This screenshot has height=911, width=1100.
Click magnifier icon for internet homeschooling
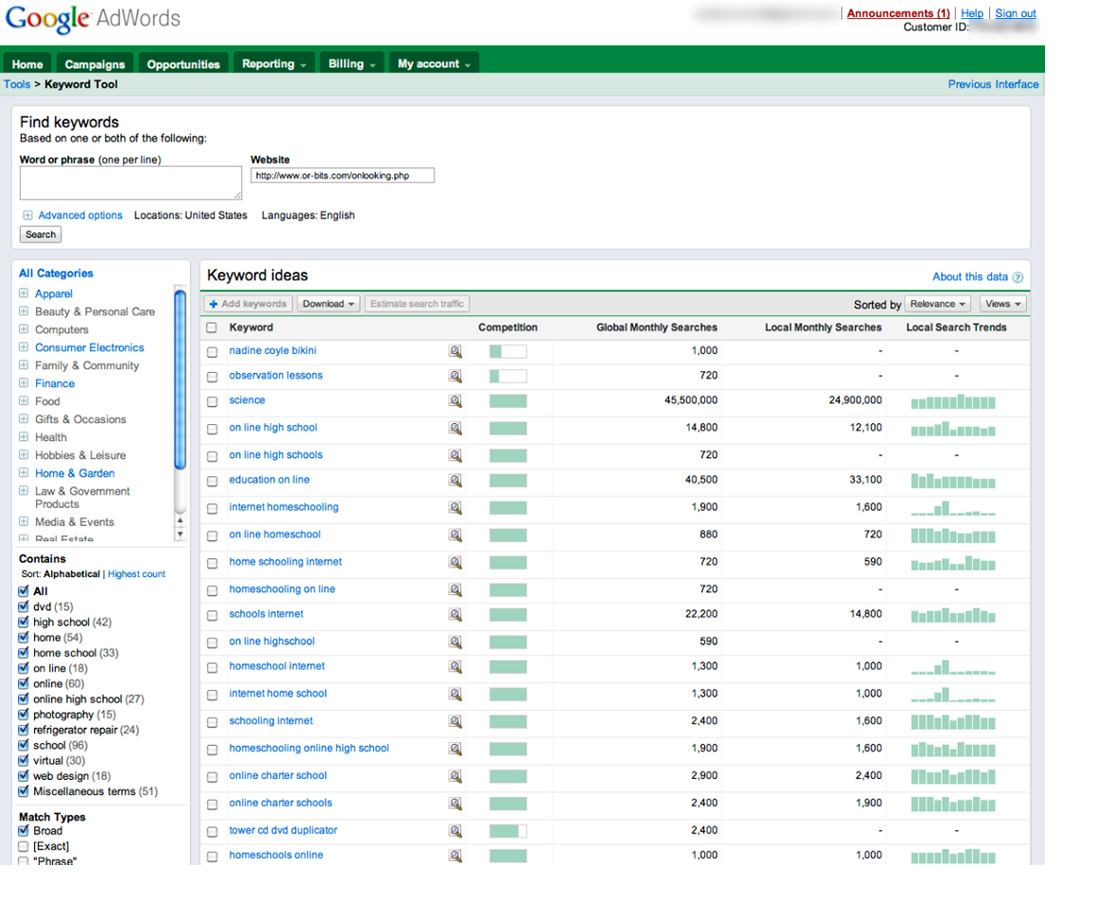point(455,508)
